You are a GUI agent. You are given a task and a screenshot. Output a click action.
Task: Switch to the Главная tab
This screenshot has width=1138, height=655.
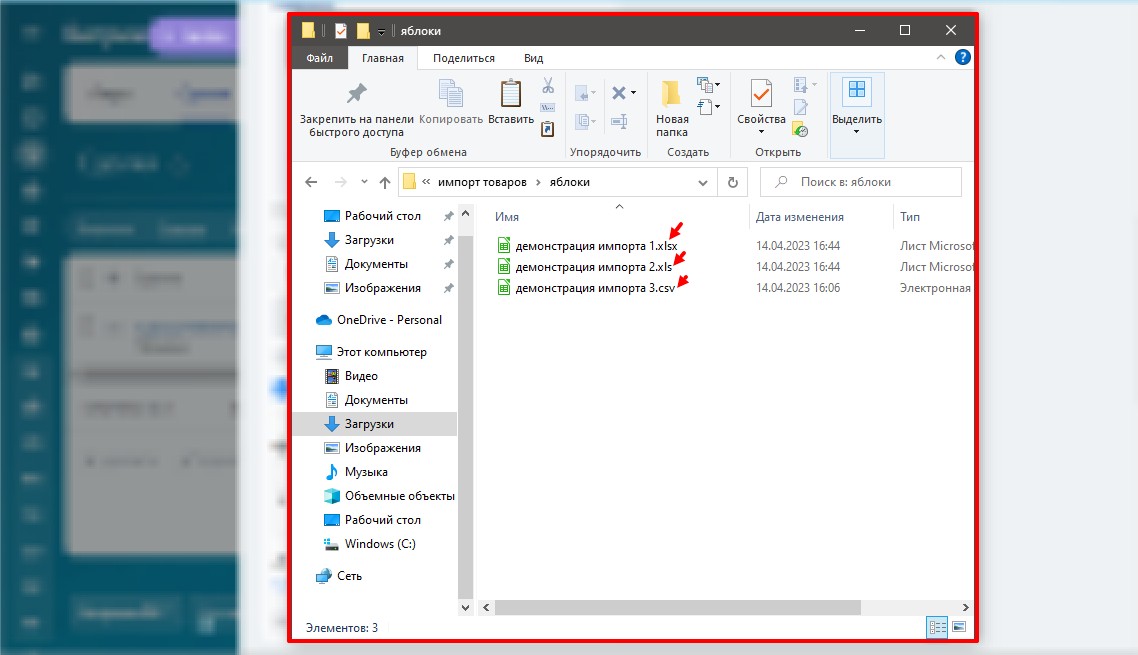tap(382, 58)
